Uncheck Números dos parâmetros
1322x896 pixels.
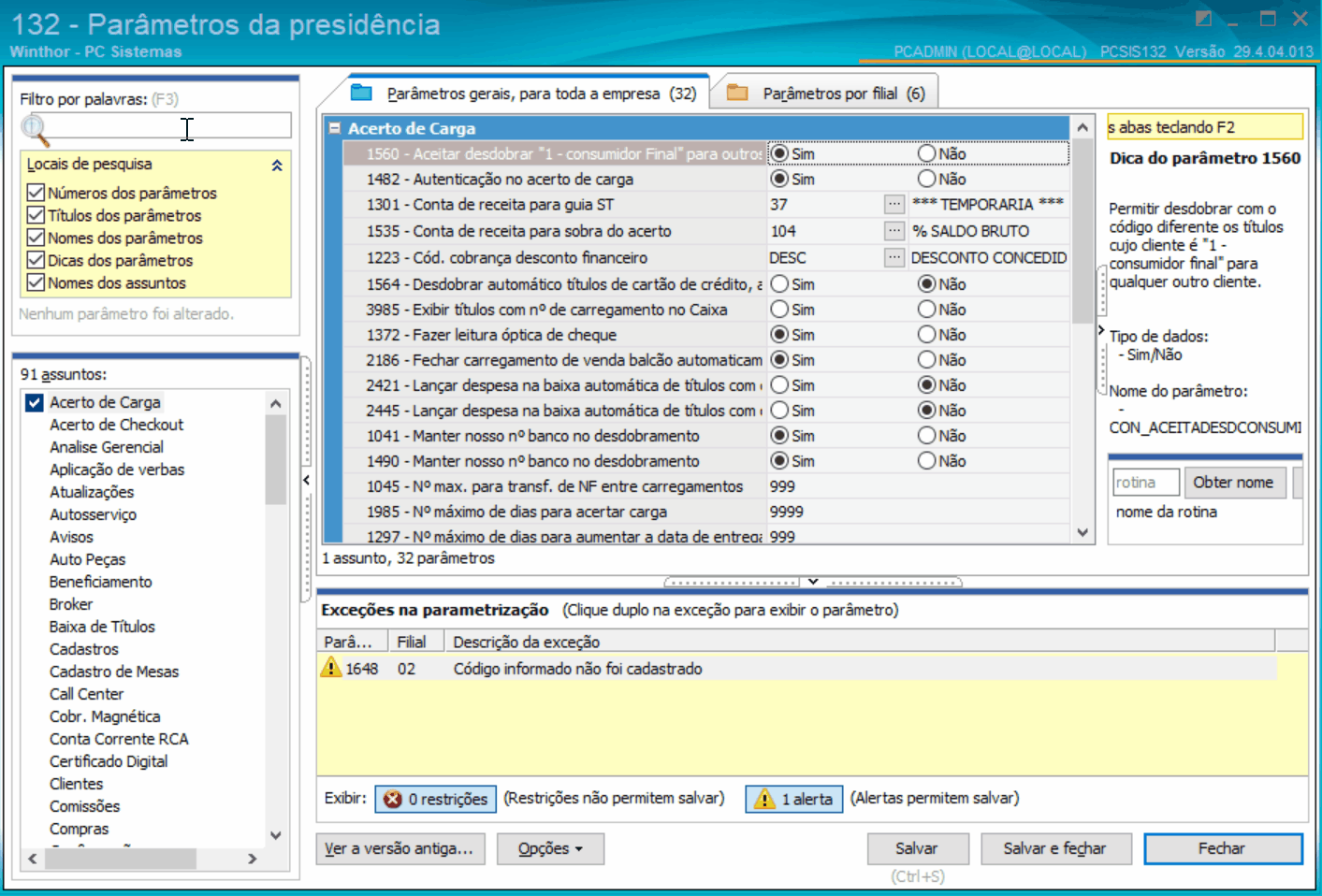pos(36,193)
